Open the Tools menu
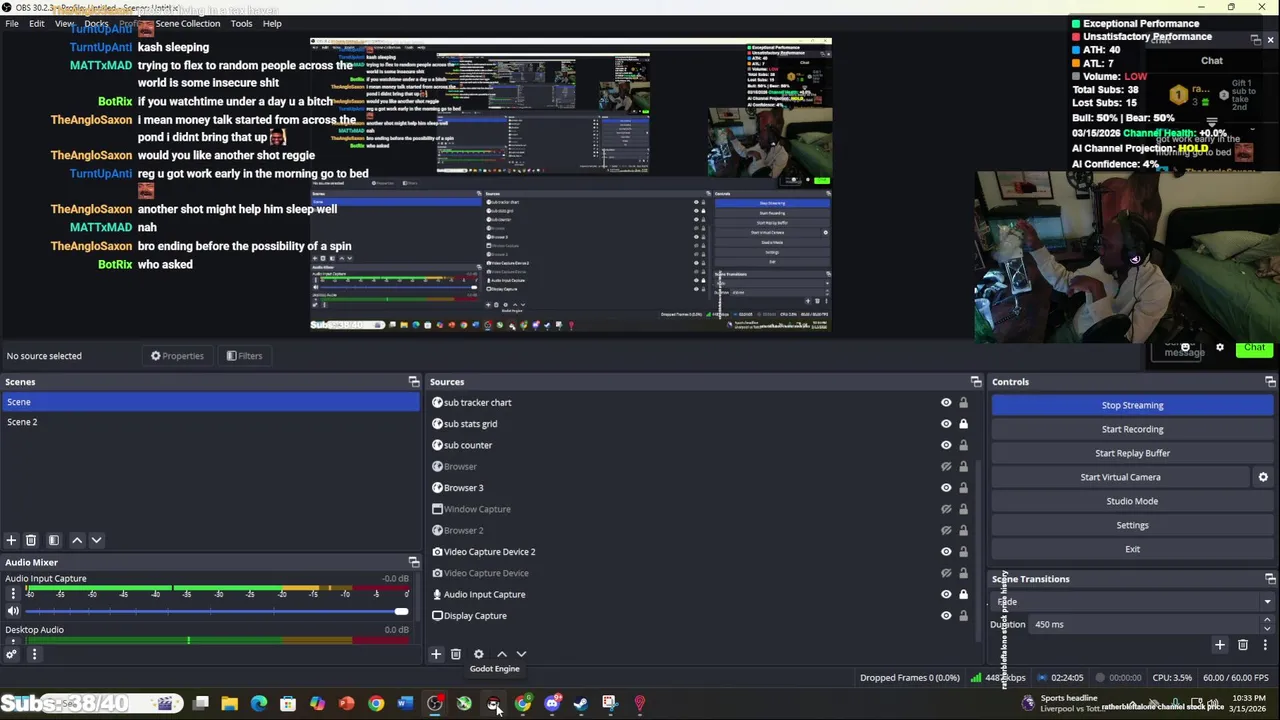The height and width of the screenshot is (720, 1280). (x=241, y=23)
